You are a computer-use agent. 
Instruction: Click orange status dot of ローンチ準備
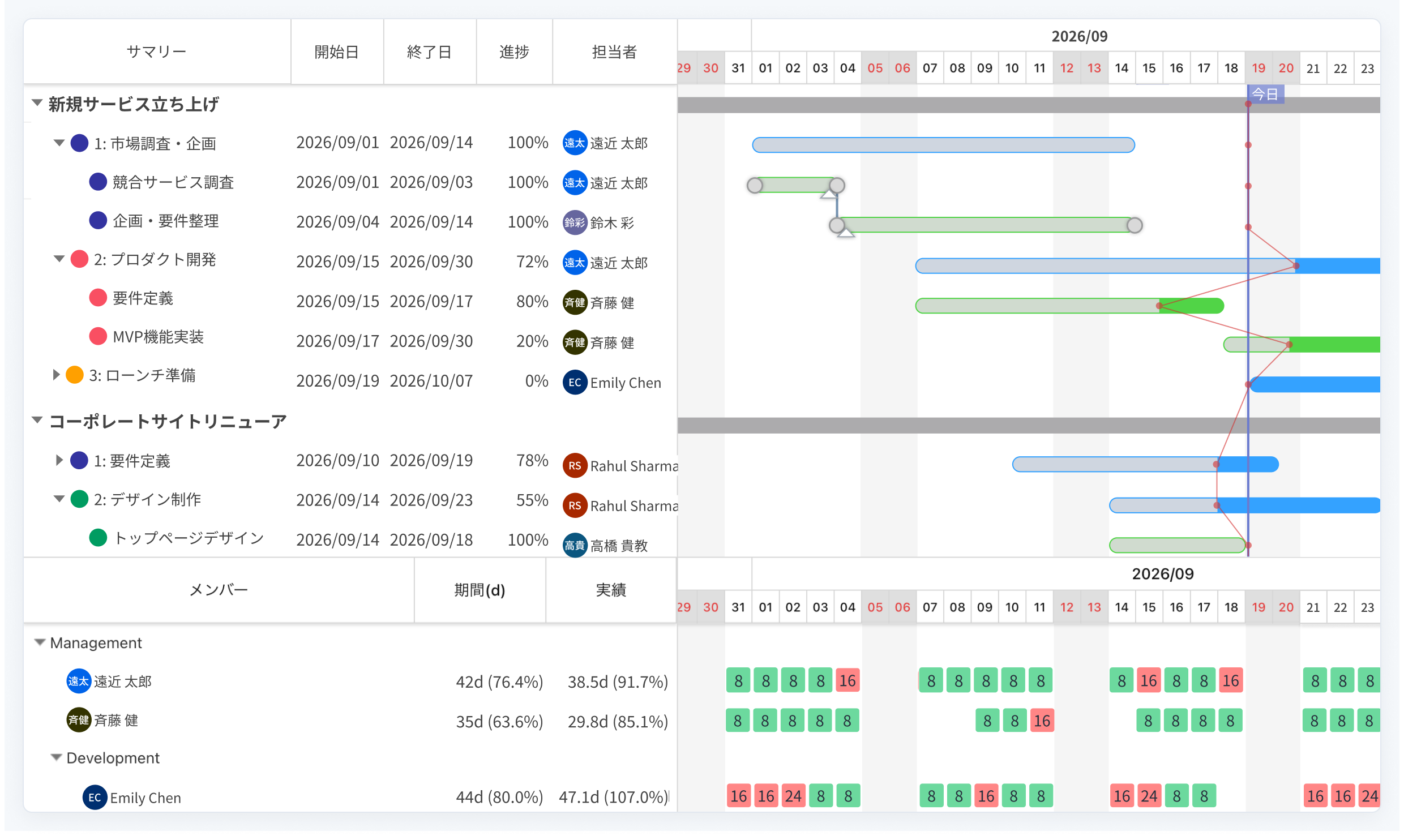coord(75,375)
